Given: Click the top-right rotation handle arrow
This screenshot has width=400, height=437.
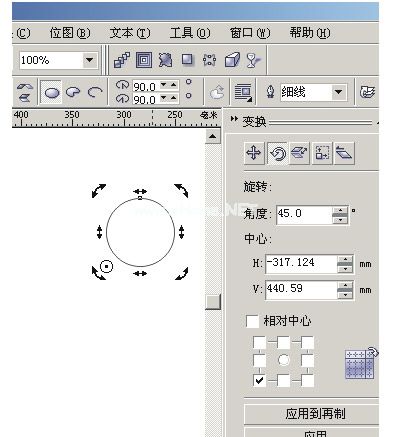Looking at the screenshot, I should point(181,191).
